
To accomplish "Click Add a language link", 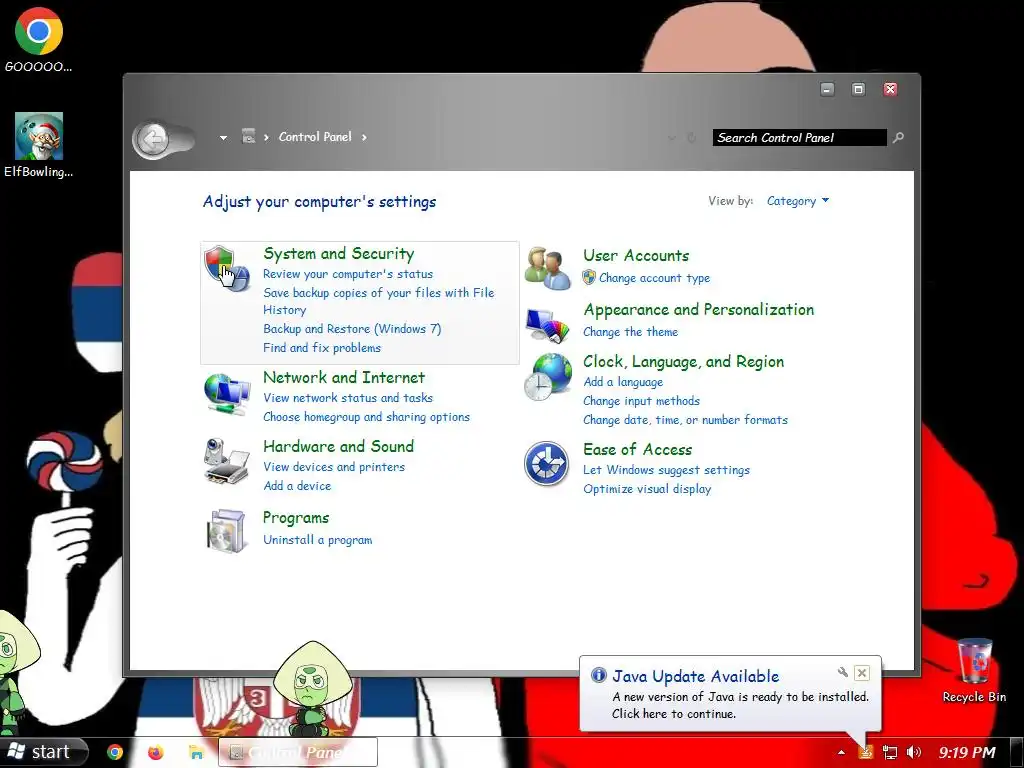I will click(x=623, y=382).
